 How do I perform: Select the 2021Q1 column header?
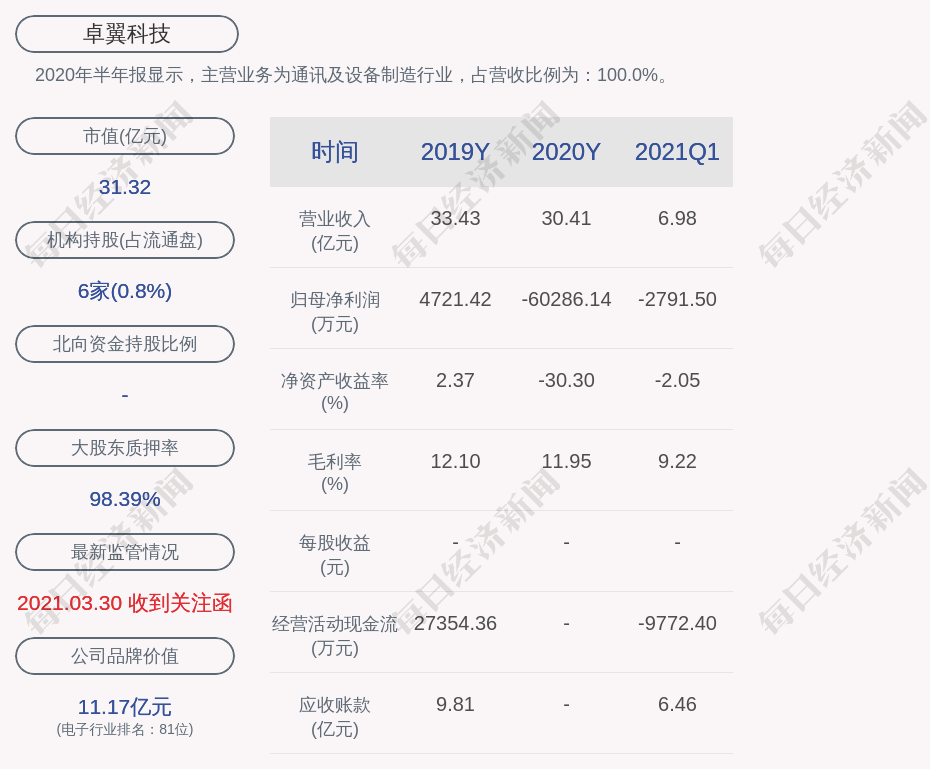coord(677,152)
